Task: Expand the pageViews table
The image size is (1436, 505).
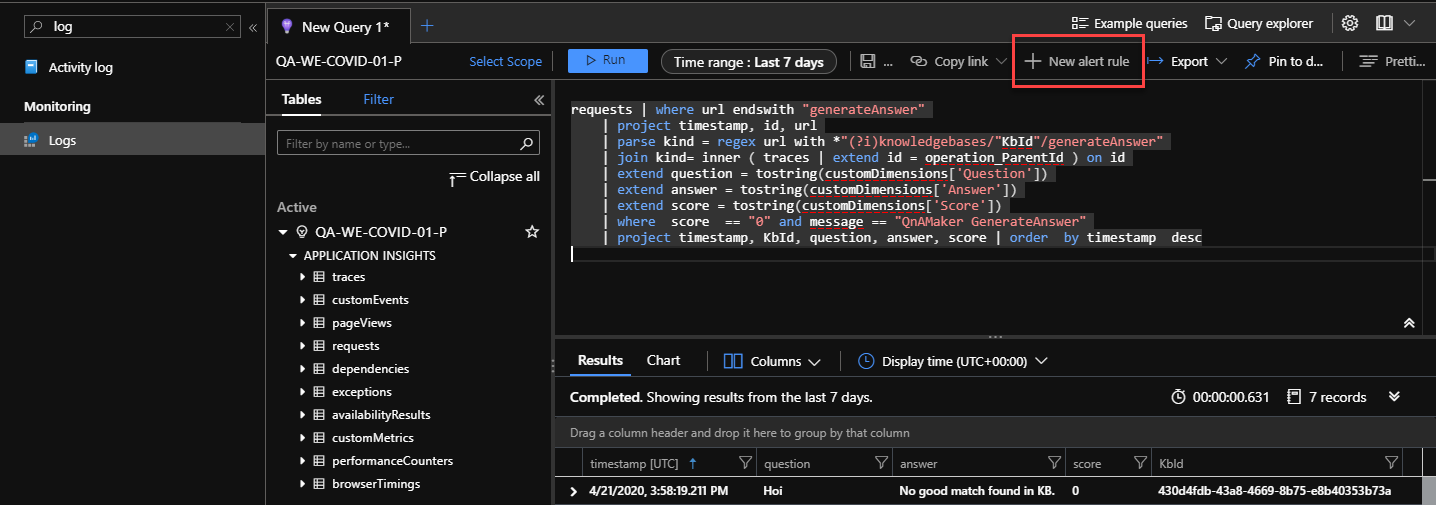Action: coord(303,323)
